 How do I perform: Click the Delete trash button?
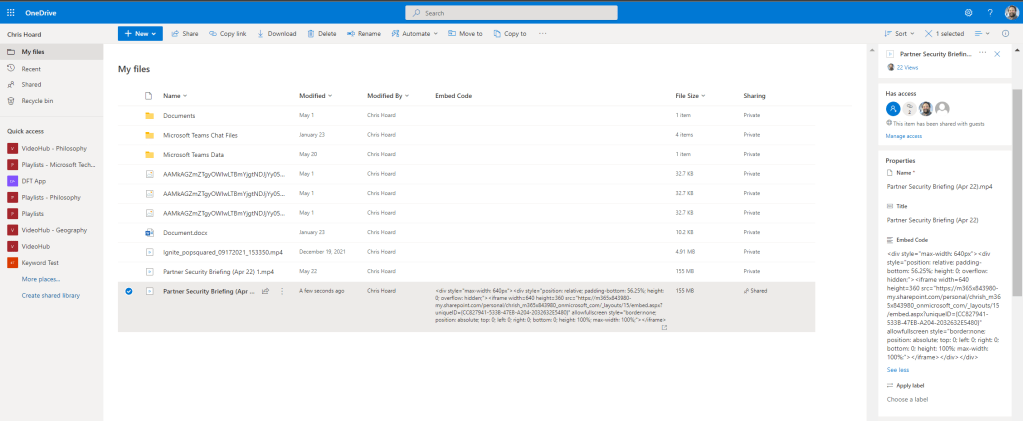pyautogui.click(x=322, y=33)
